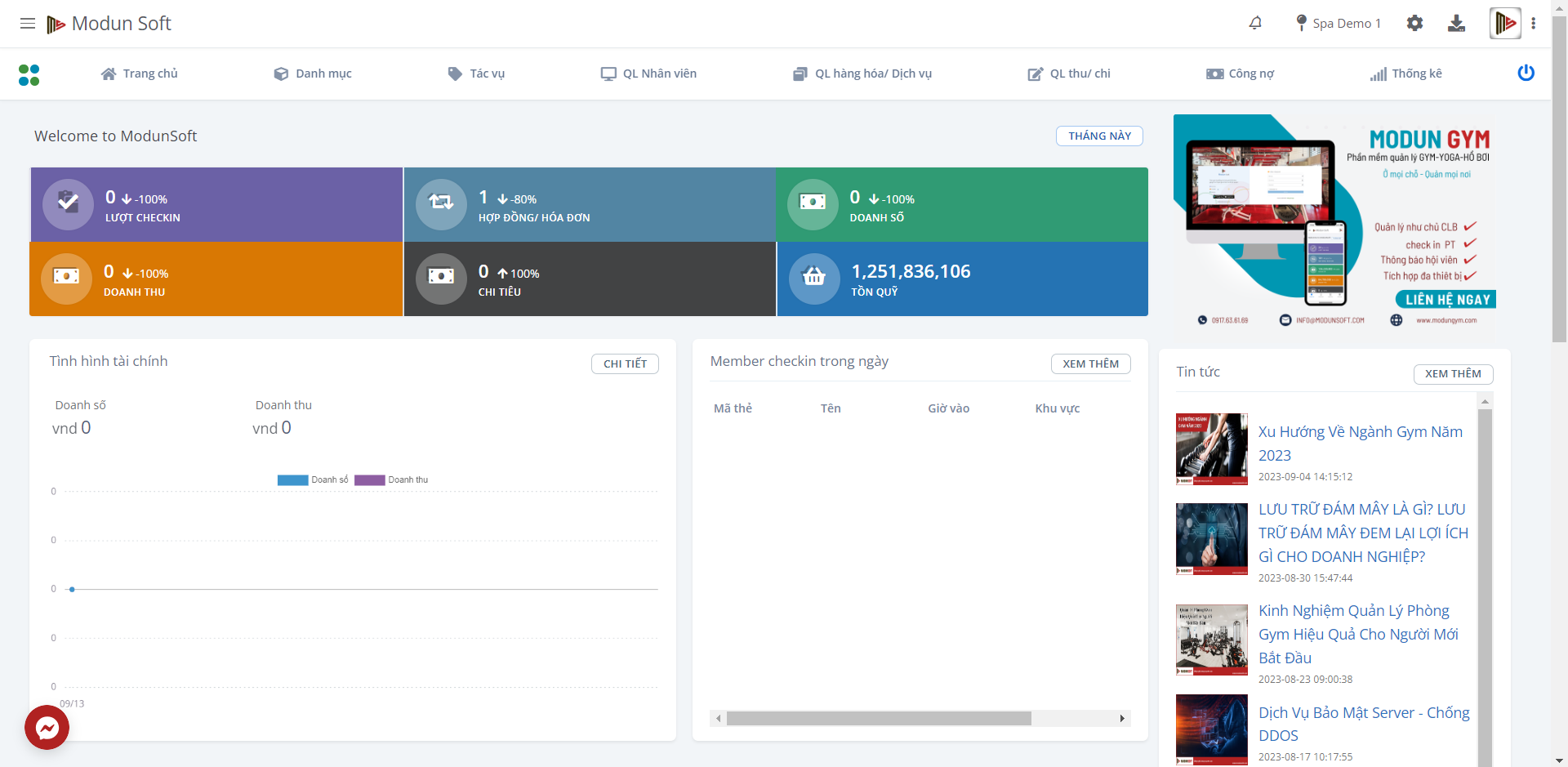Open the three-dot more options menu
Image resolution: width=1568 pixels, height=767 pixels.
click(x=1534, y=24)
